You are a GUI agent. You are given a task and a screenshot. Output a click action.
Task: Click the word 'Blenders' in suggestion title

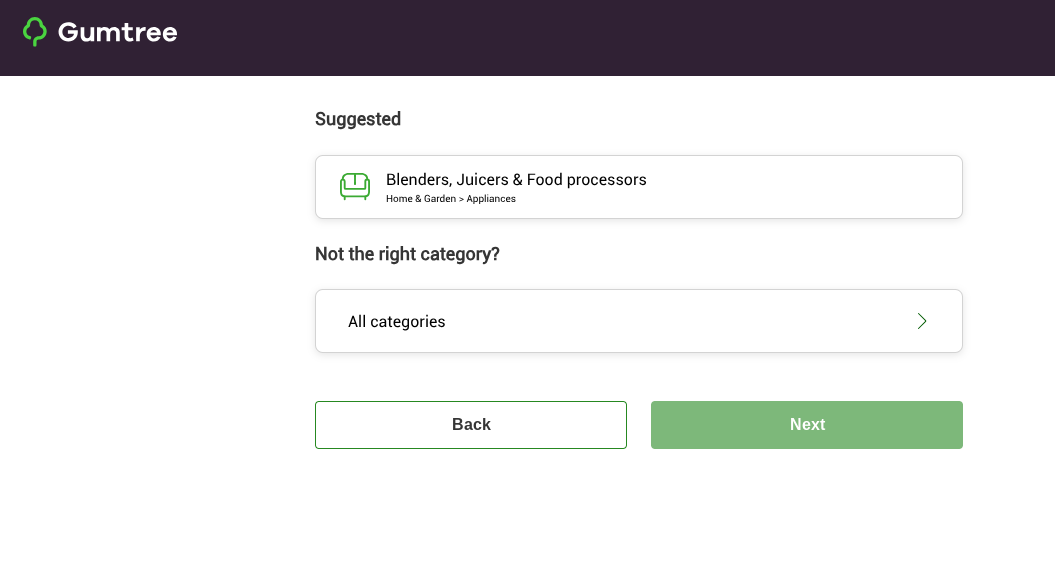[x=417, y=180]
